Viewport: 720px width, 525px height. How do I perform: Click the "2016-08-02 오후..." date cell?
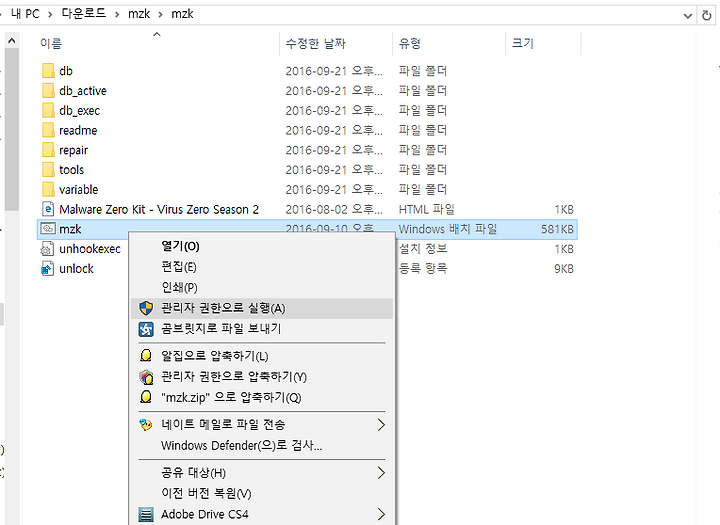(334, 209)
